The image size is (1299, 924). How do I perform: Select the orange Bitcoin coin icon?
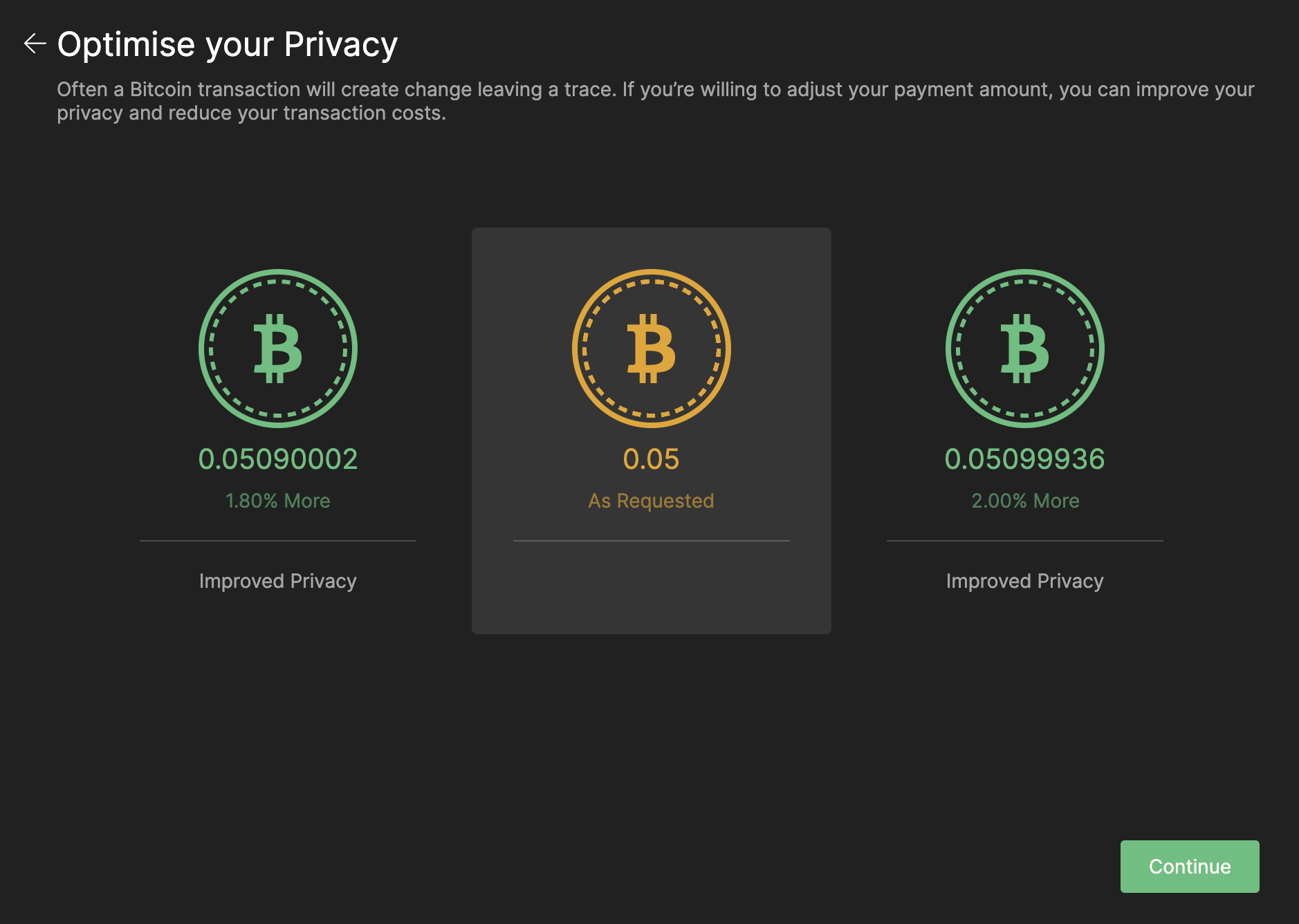tap(652, 349)
